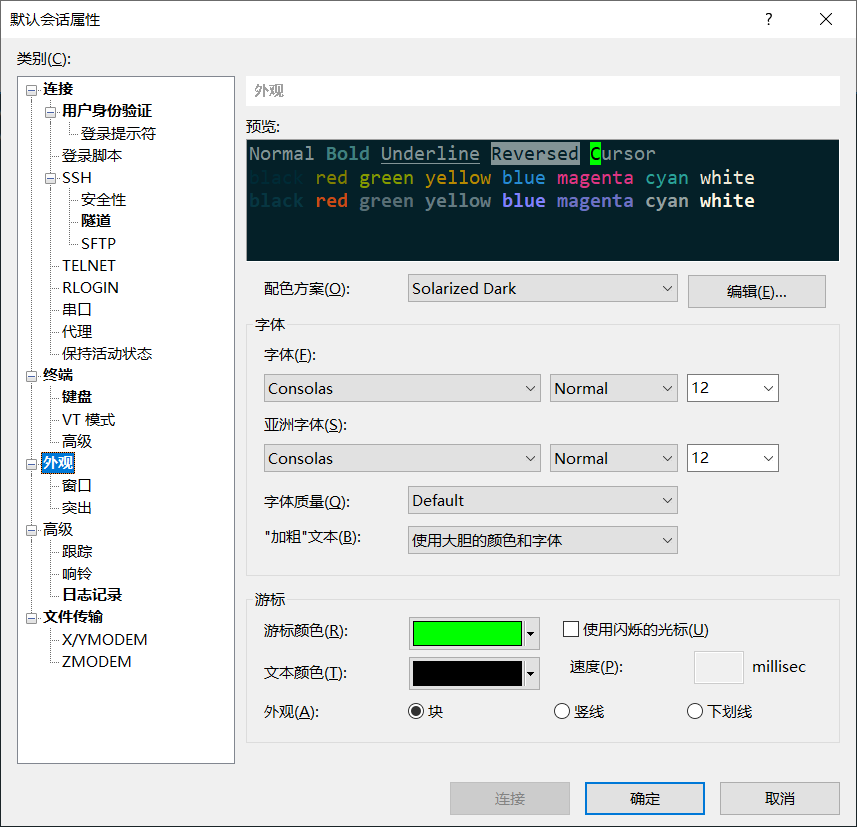
Task: Click the 编辑(E) button
Action: click(x=756, y=291)
